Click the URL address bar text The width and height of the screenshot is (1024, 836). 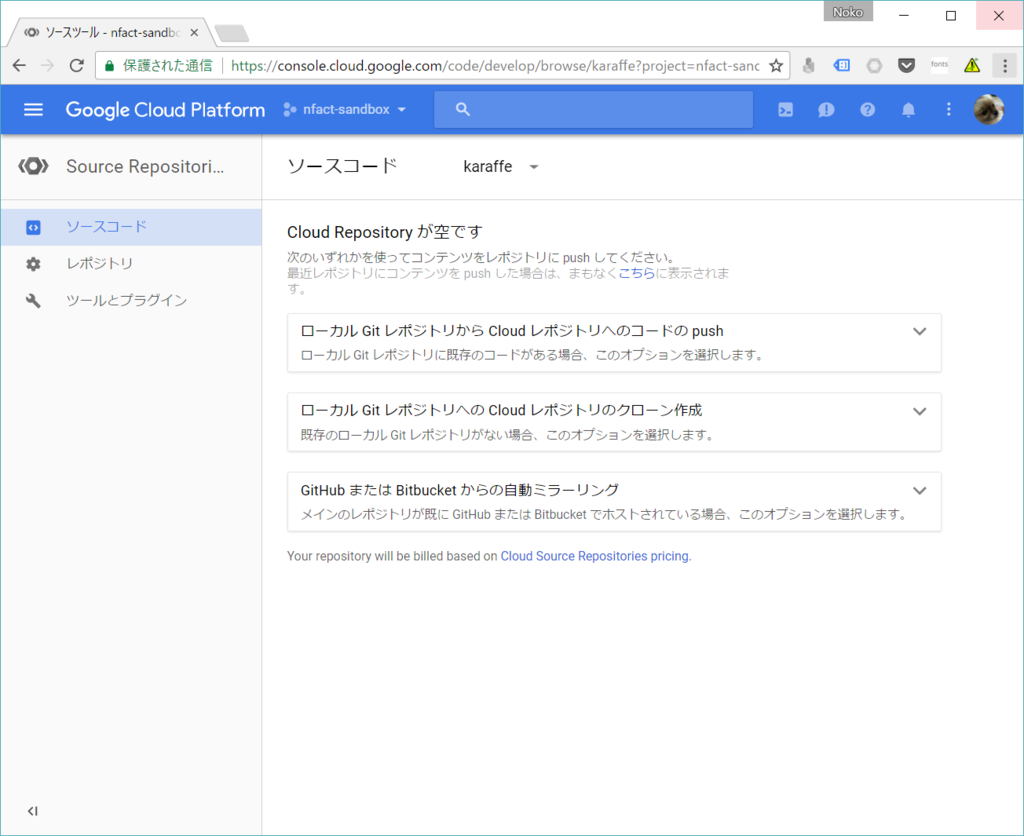click(495, 65)
